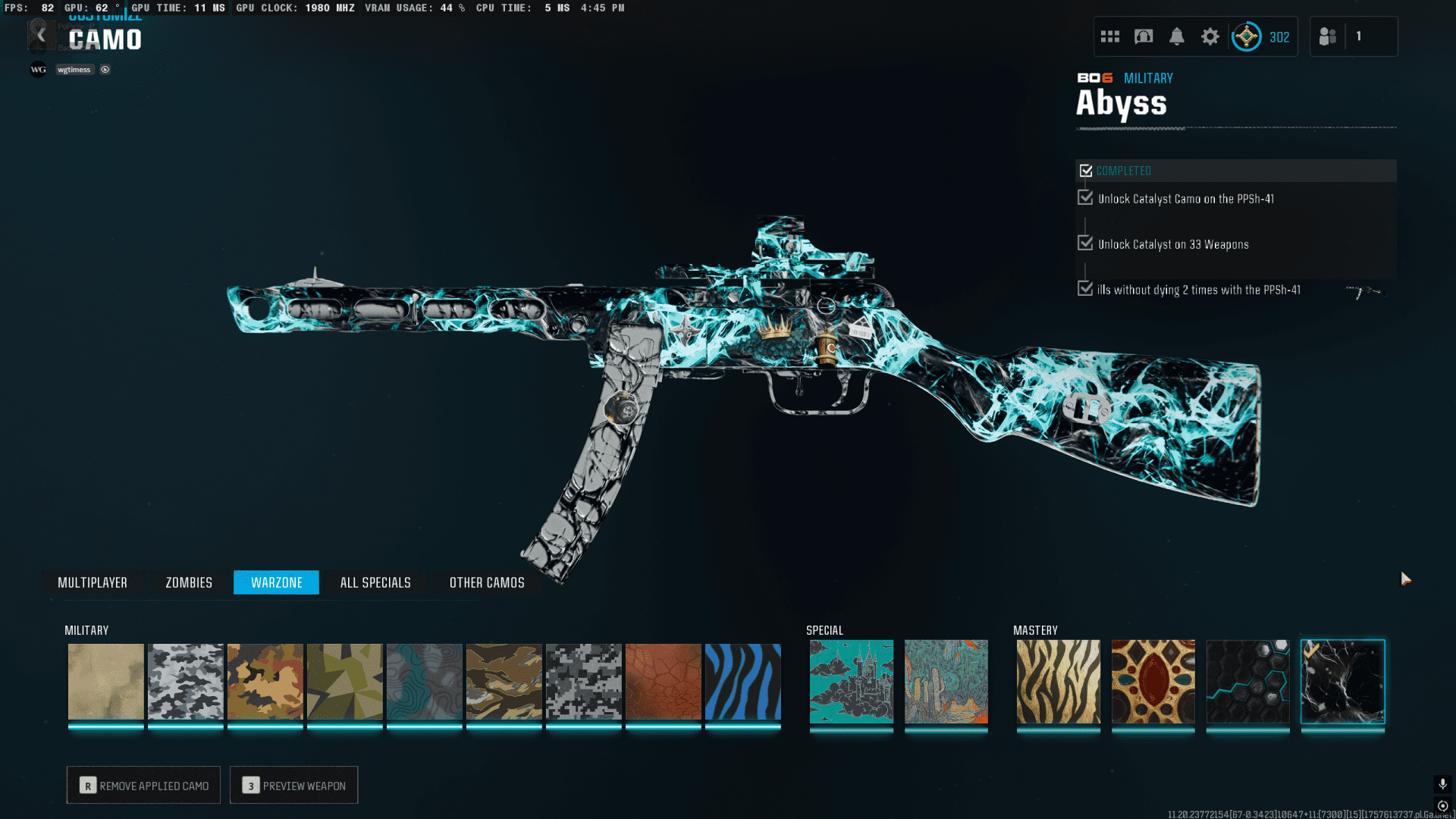
Task: Switch to the Zombies camo tab
Action: [x=189, y=582]
